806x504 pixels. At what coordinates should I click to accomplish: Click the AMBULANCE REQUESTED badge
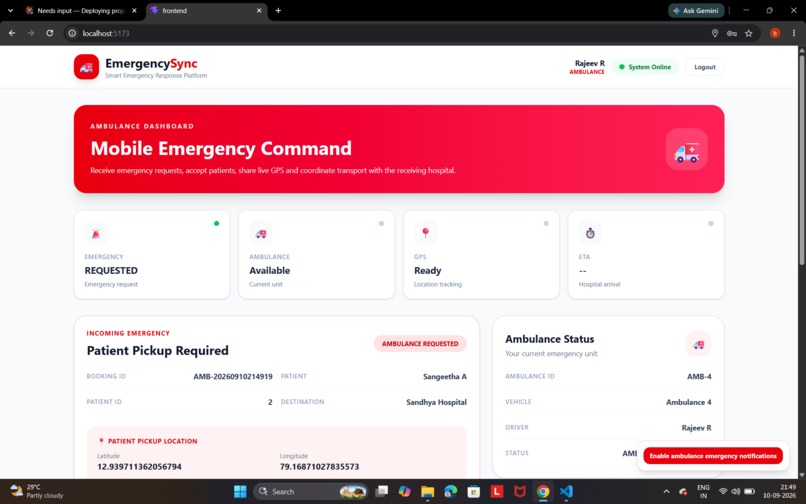[420, 344]
